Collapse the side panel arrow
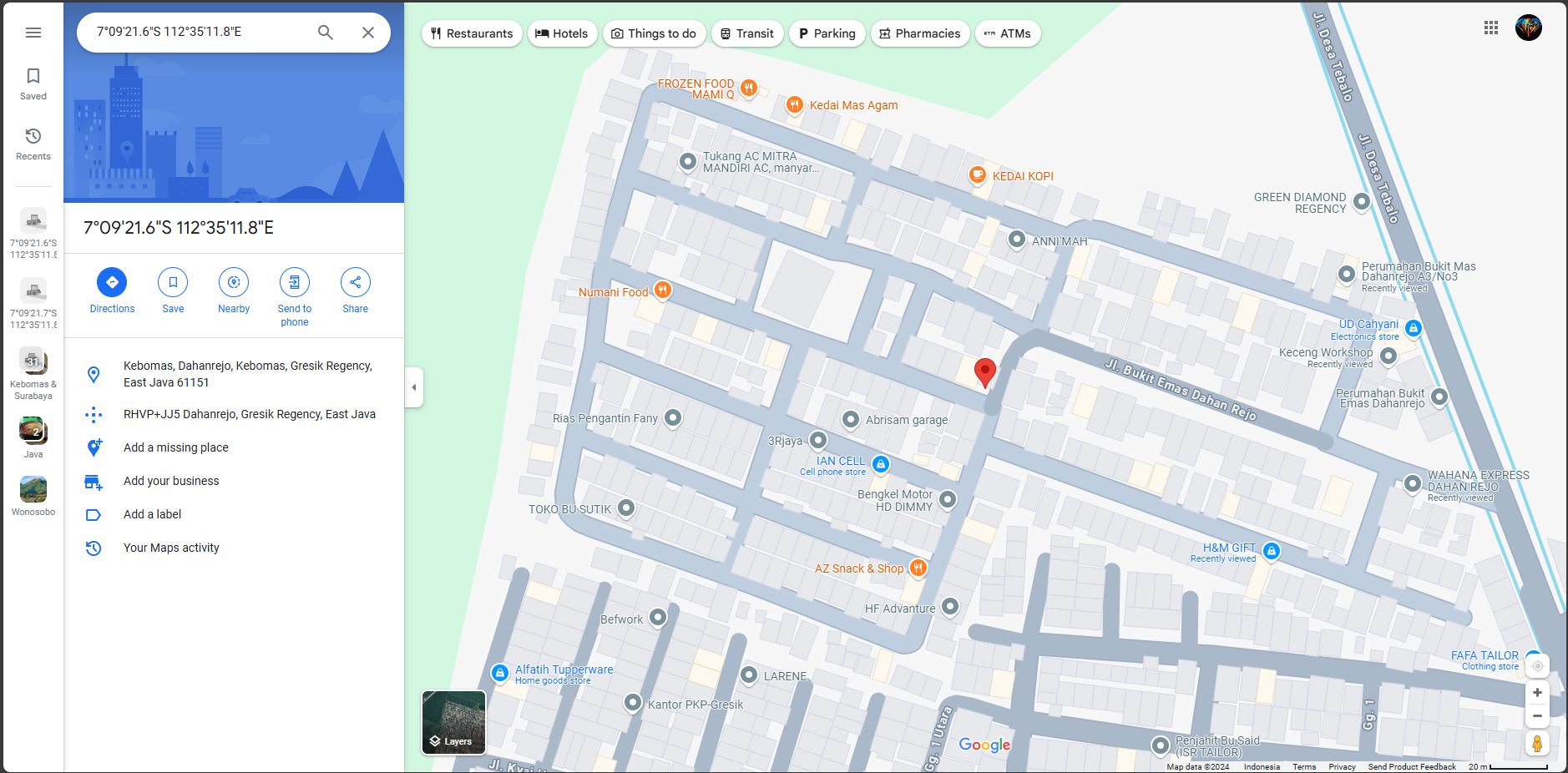The image size is (1568, 773). pos(414,387)
